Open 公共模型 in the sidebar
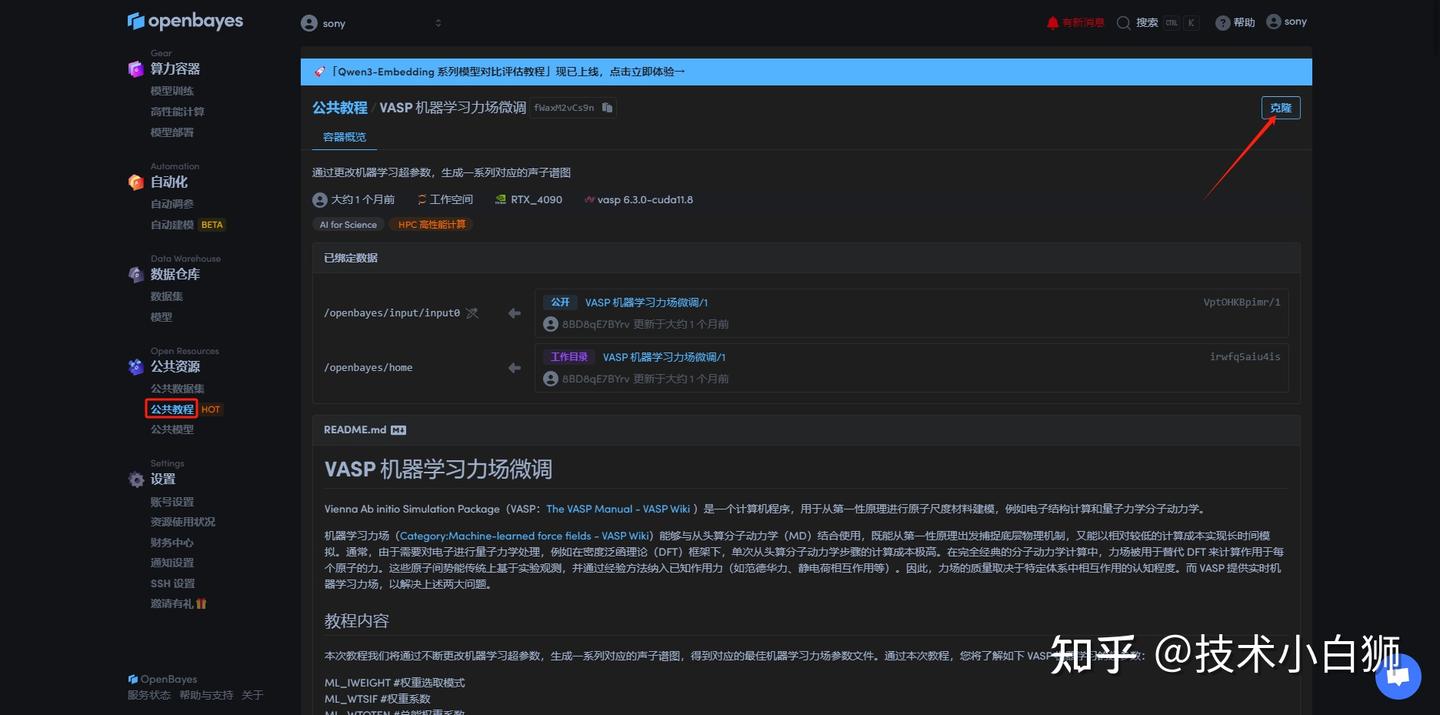Viewport: 1440px width, 715px height. click(x=172, y=429)
